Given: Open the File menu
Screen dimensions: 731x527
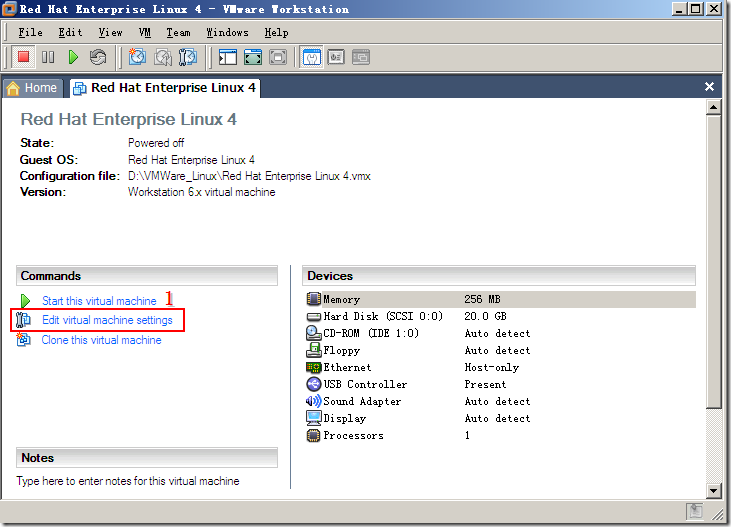Looking at the screenshot, I should coord(30,33).
